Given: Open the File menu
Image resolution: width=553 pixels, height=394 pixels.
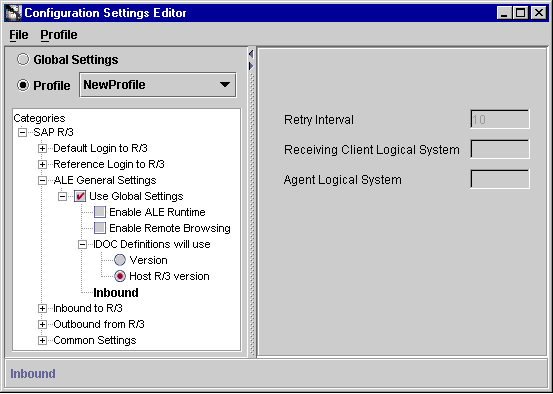Looking at the screenshot, I should click(19, 35).
